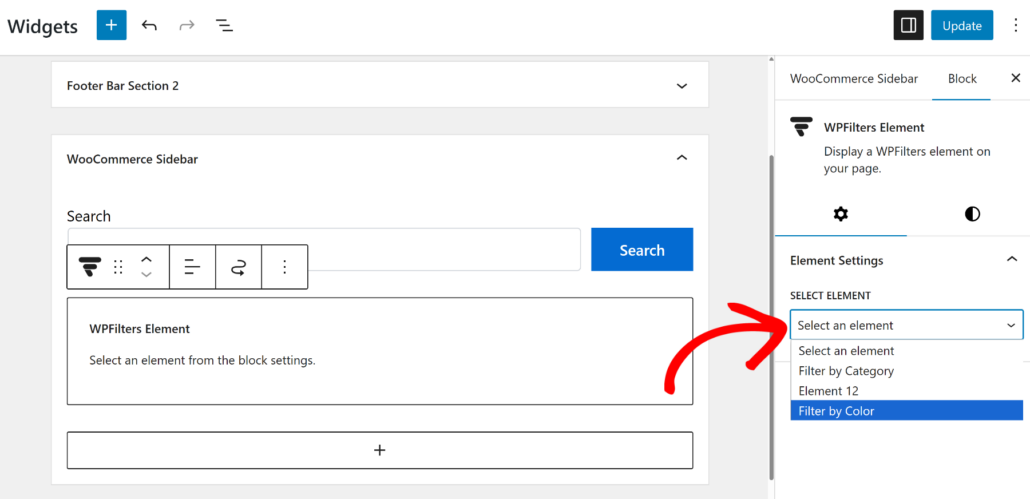
Task: Open the Select Element dropdown
Action: coord(907,325)
